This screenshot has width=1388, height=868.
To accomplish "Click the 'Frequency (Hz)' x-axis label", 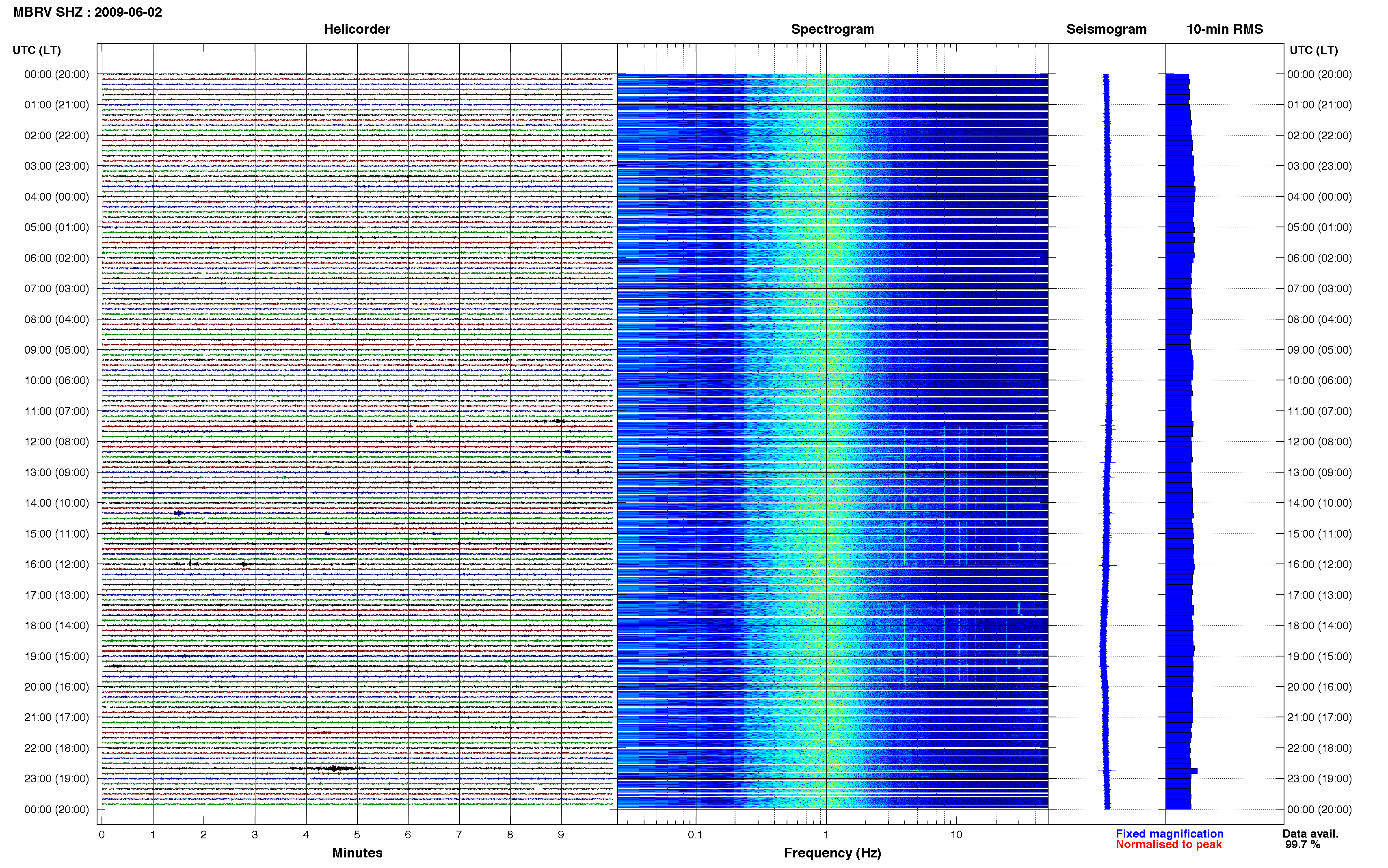I will [832, 853].
